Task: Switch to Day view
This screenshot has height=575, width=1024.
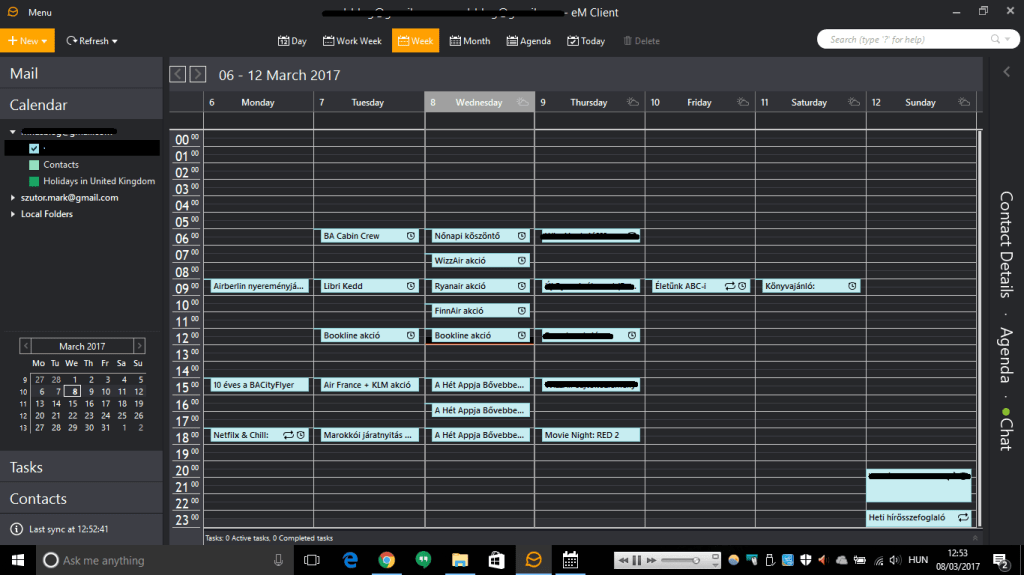Action: pyautogui.click(x=292, y=41)
